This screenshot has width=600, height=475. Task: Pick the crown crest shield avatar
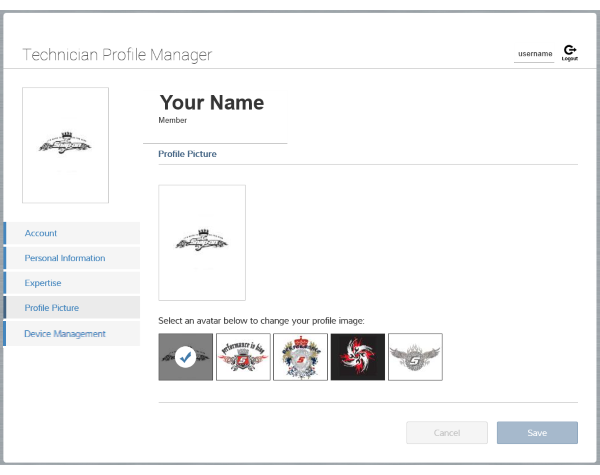point(300,357)
